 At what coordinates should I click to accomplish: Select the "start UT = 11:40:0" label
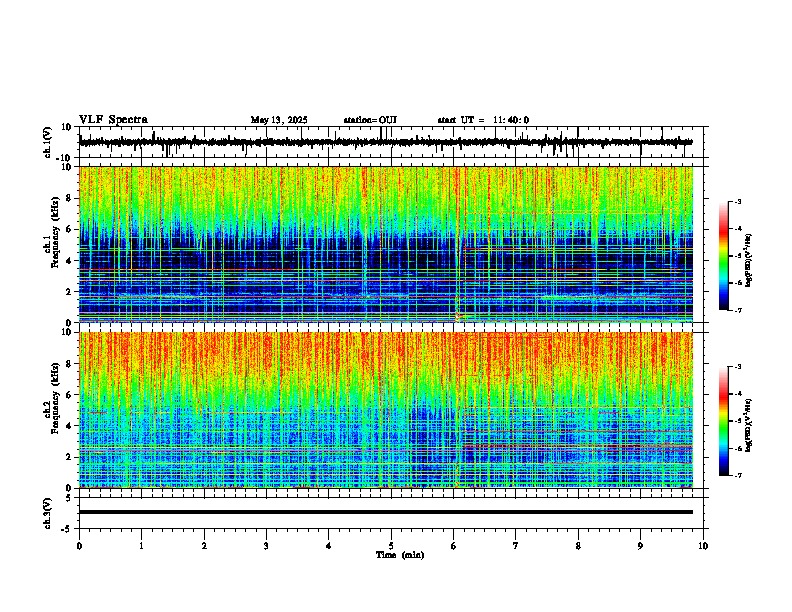[x=483, y=120]
